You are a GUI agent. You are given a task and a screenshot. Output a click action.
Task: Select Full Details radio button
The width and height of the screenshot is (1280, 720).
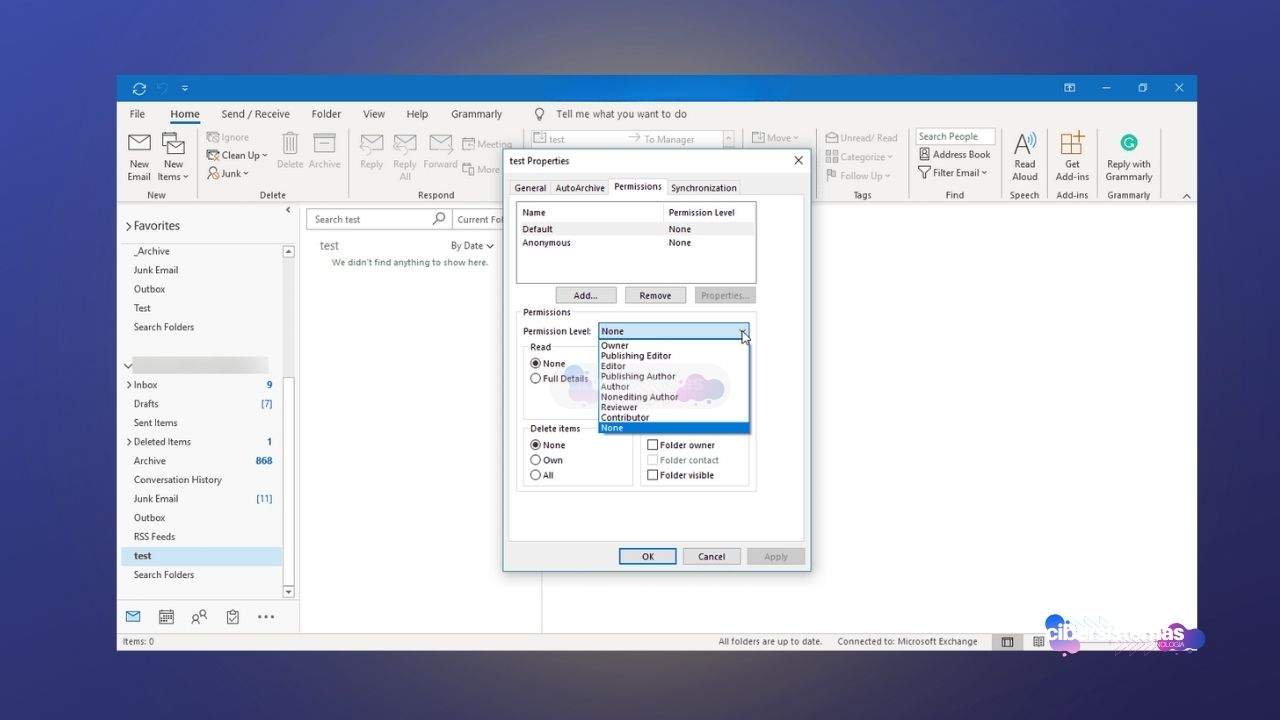536,379
